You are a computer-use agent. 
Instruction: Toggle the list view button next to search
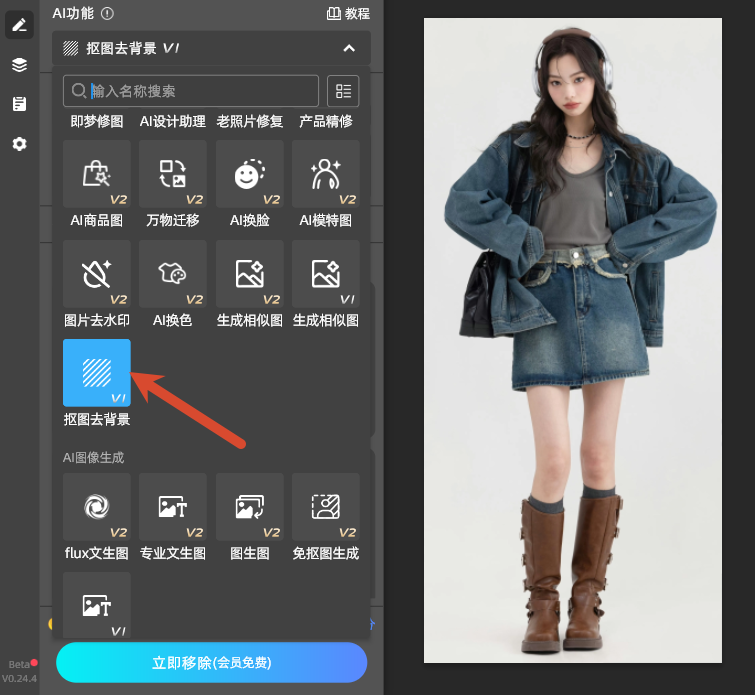[343, 91]
